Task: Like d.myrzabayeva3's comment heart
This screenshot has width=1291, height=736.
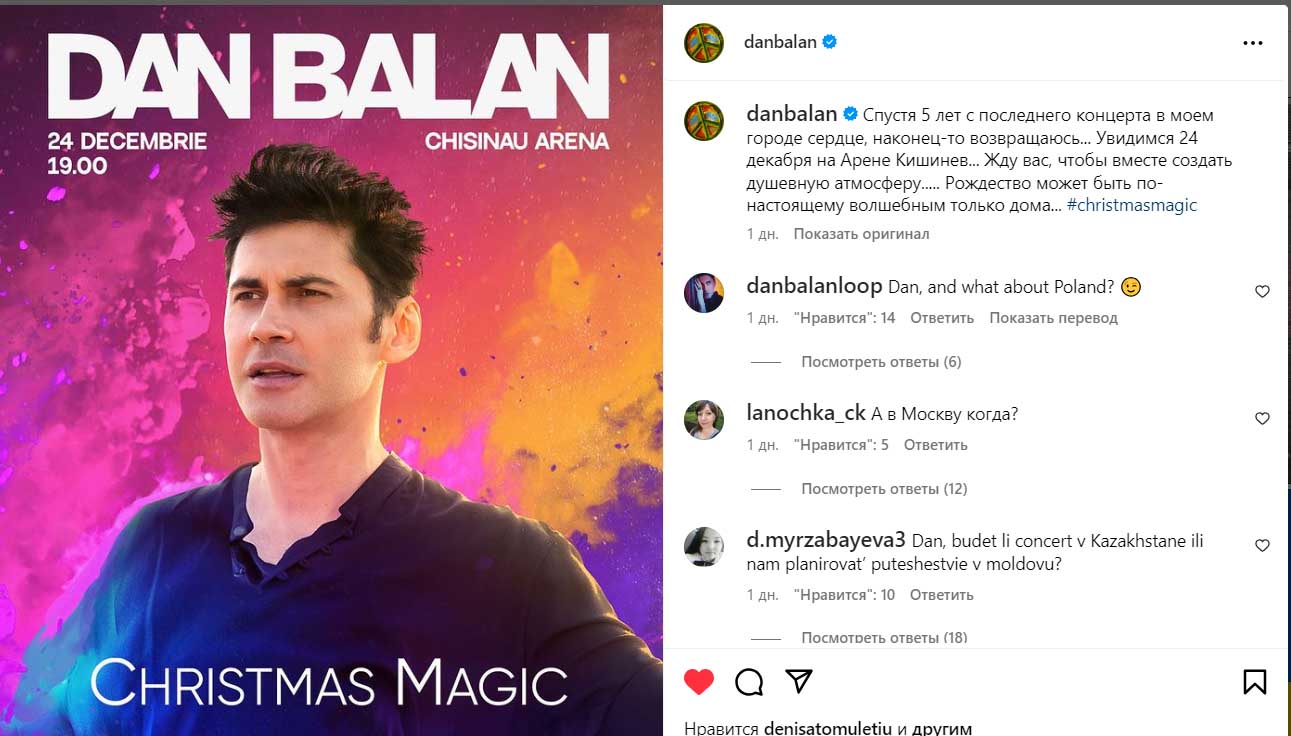Action: (x=1262, y=546)
